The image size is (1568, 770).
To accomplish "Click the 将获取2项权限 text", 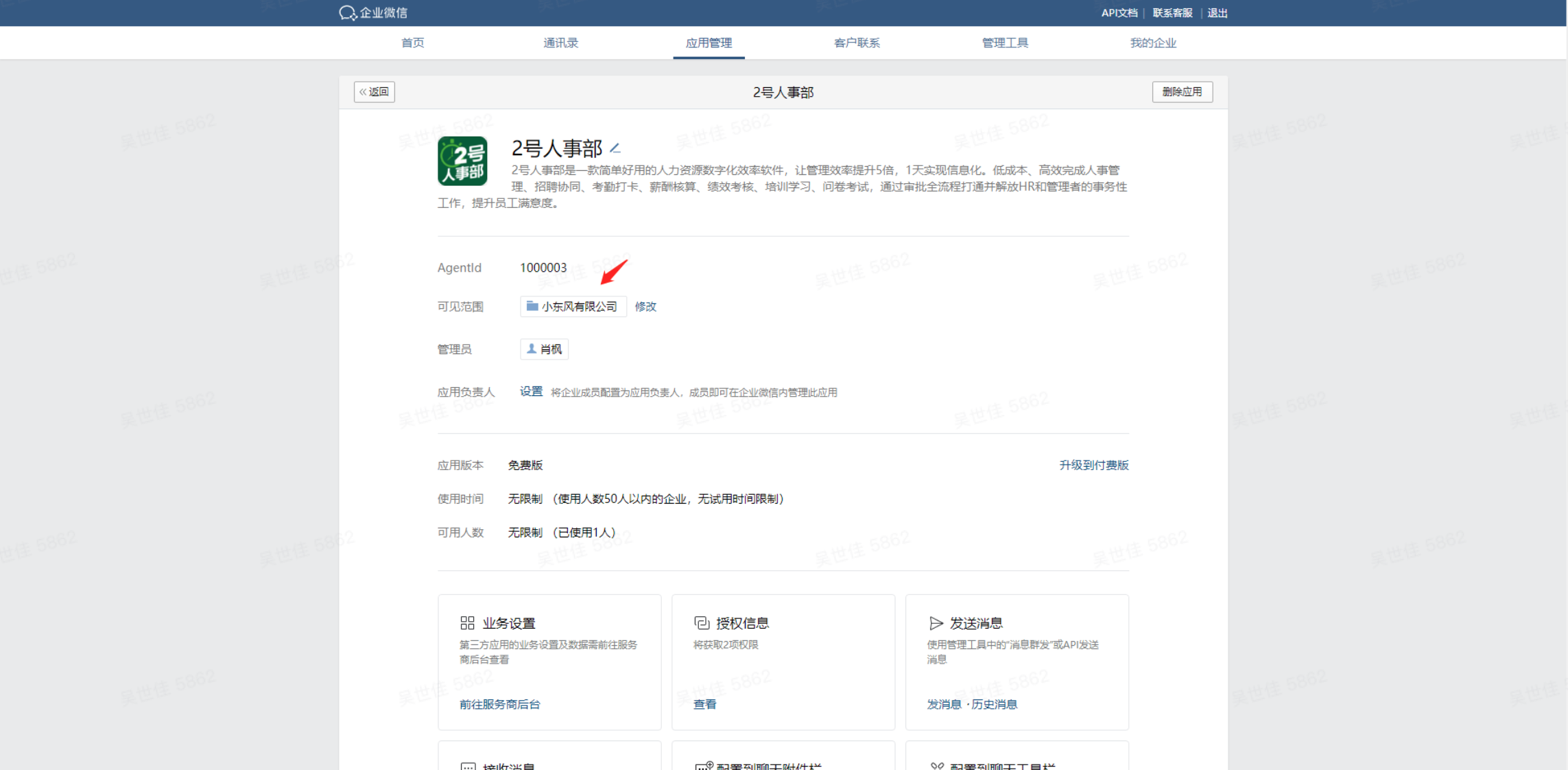I will pyautogui.click(x=725, y=644).
